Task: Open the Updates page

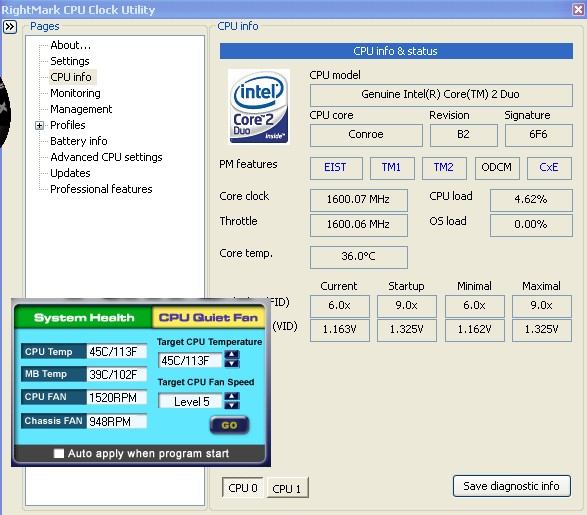Action: 70,173
